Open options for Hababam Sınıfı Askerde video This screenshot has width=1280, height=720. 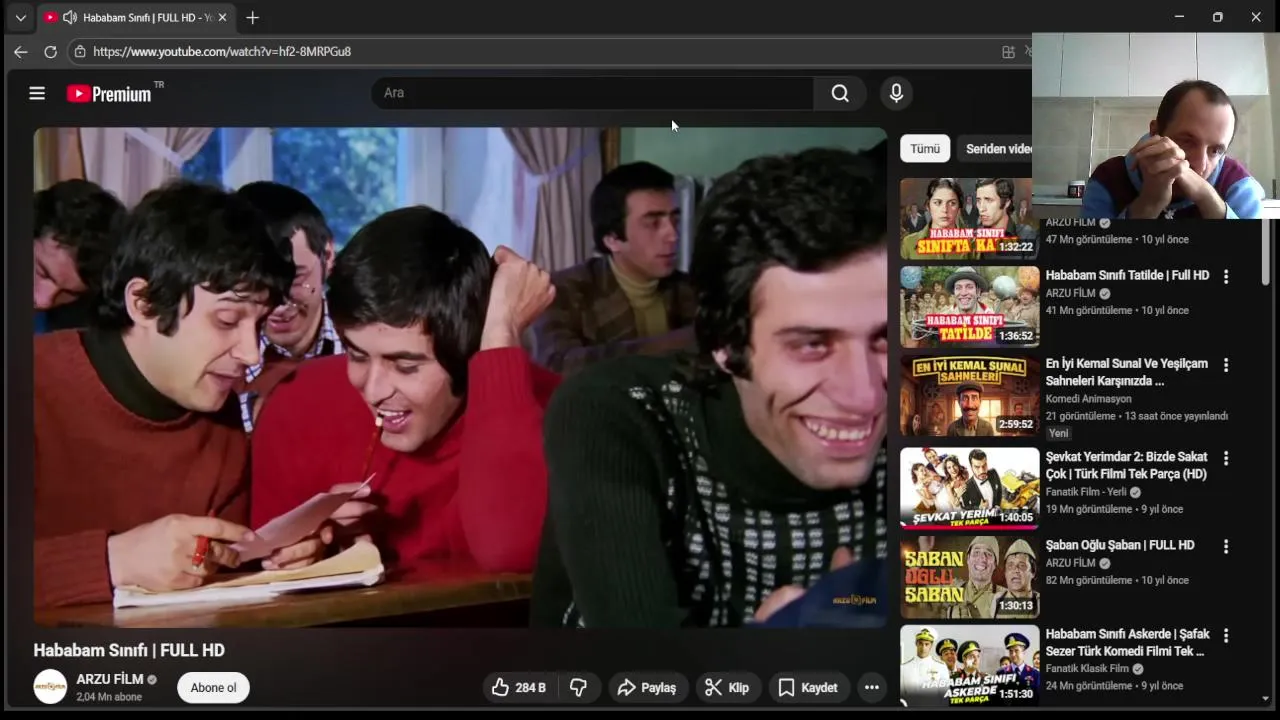[1225, 635]
